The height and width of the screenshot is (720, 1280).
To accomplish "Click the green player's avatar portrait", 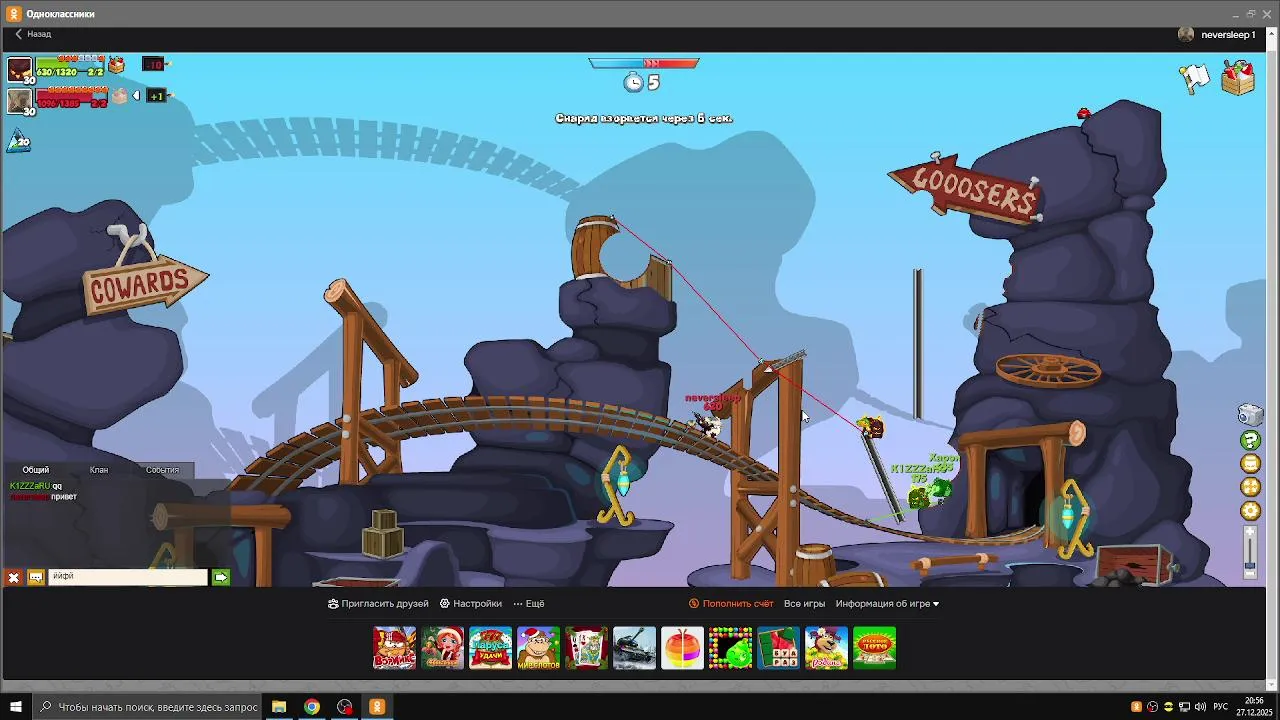I will pyautogui.click(x=20, y=69).
